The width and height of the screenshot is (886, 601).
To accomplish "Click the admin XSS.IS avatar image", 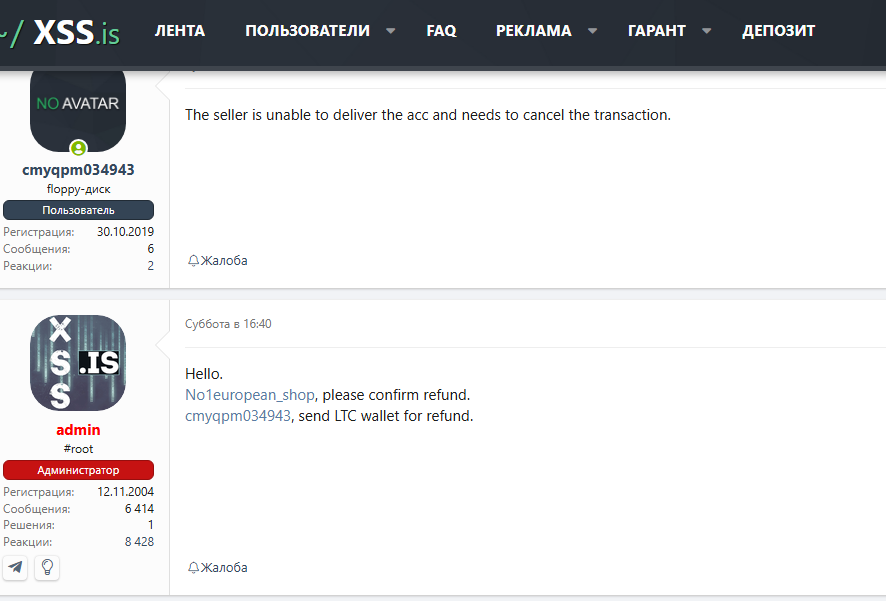I will pyautogui.click(x=78, y=363).
